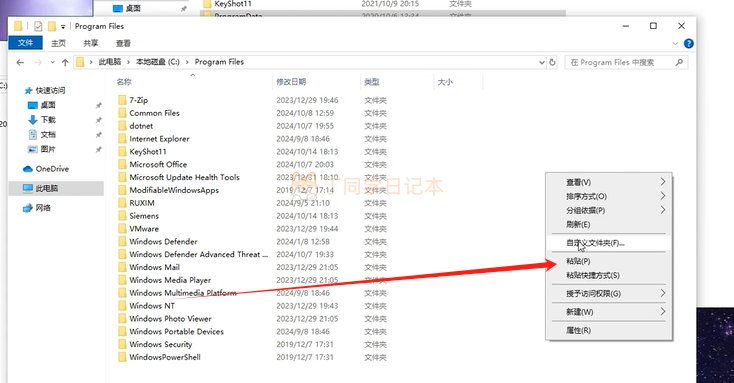Click the 桌面 desktop icon in sidebar
Viewport: 734px width, 383px height.
(x=33, y=105)
